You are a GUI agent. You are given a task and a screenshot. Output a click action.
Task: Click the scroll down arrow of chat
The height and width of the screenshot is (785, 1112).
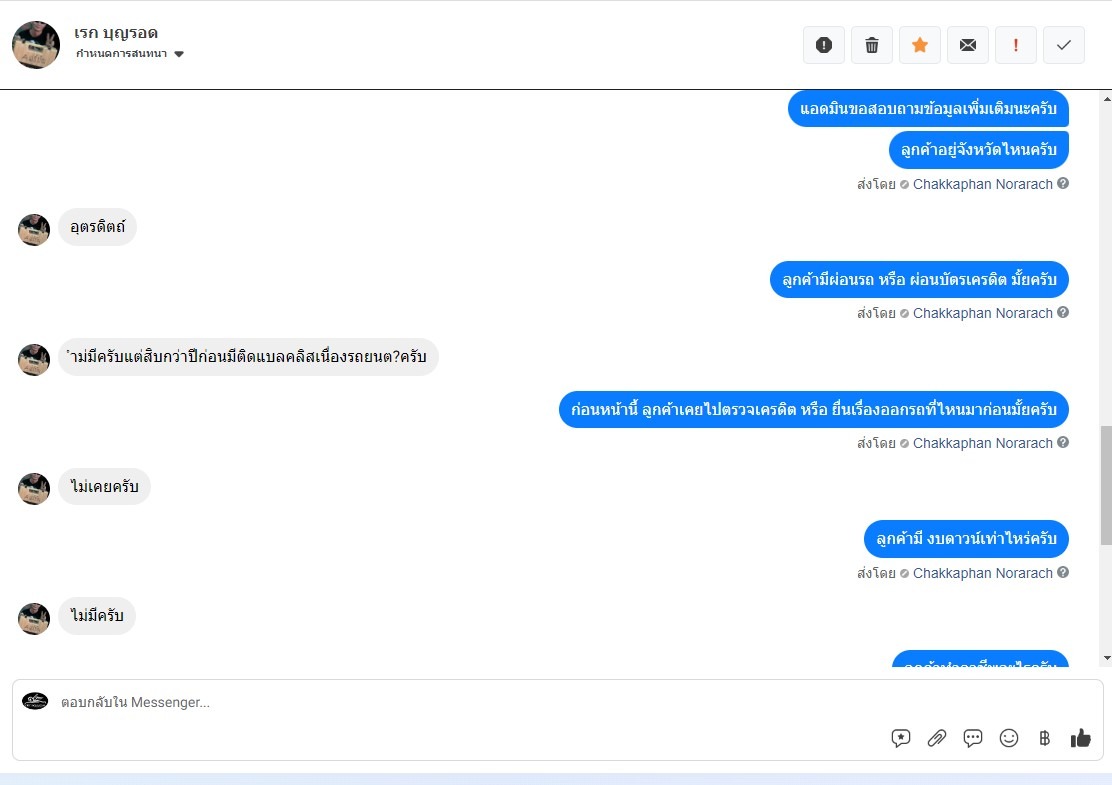point(1106,659)
